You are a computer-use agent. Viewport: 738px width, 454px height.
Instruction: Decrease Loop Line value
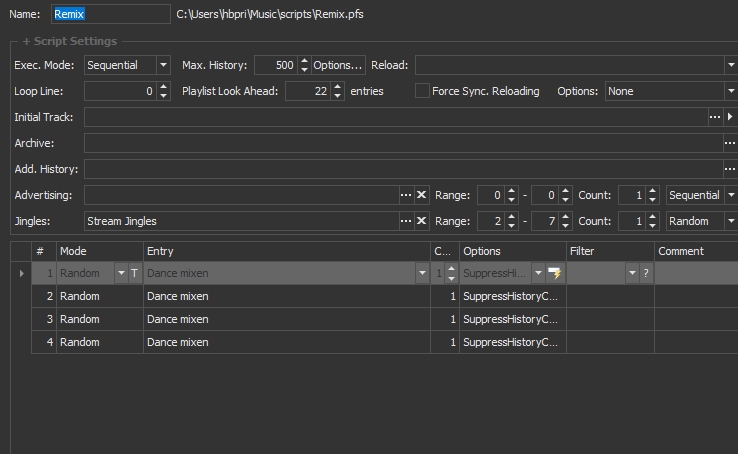pyautogui.click(x=163, y=96)
